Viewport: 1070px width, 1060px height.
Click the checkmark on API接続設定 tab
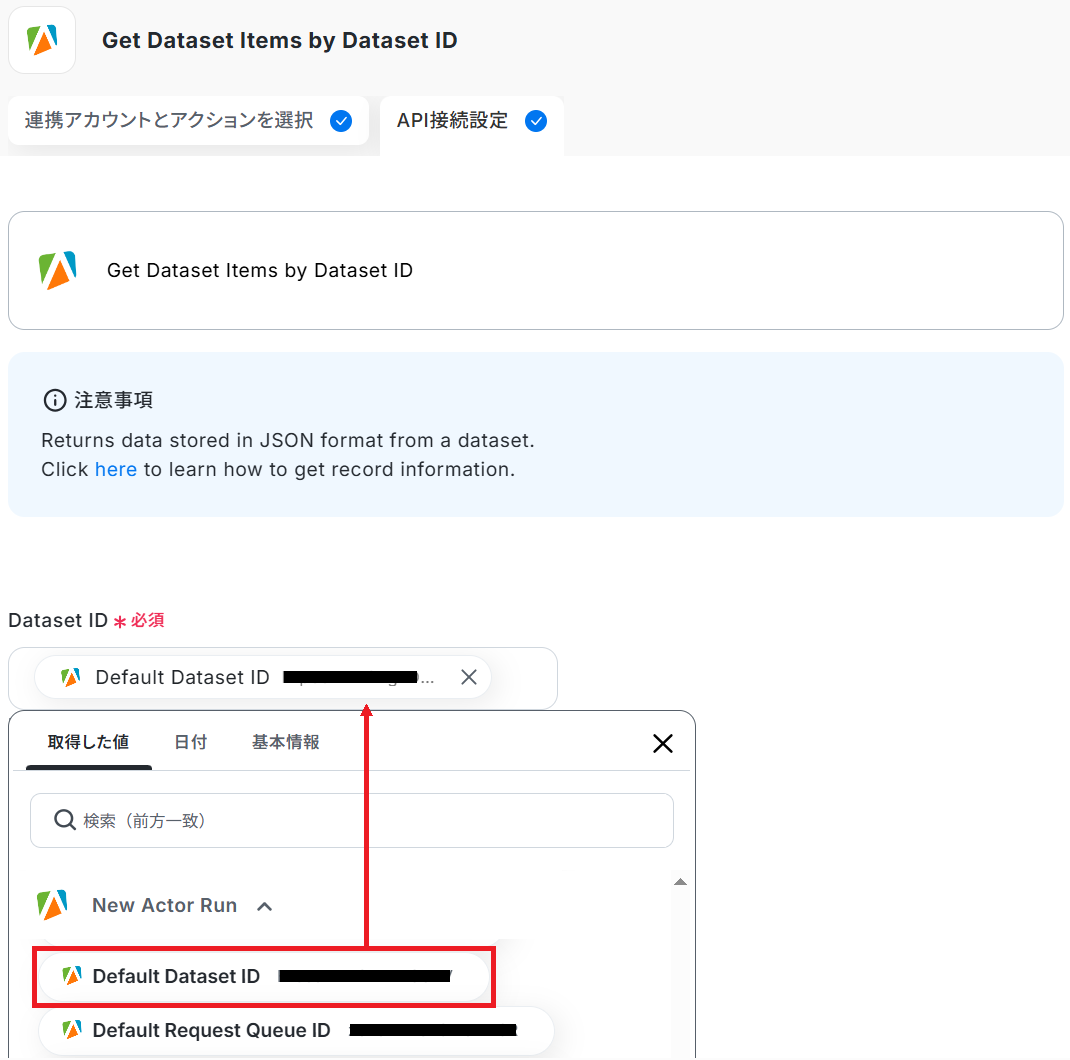(x=536, y=121)
